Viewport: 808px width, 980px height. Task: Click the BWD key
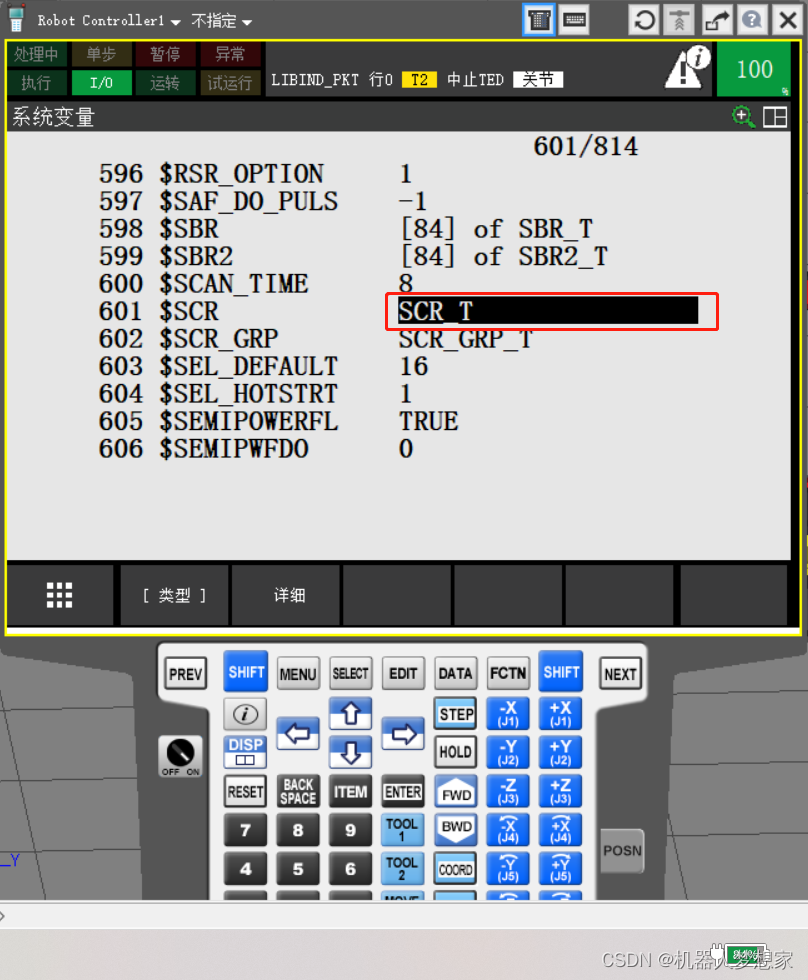point(456,828)
